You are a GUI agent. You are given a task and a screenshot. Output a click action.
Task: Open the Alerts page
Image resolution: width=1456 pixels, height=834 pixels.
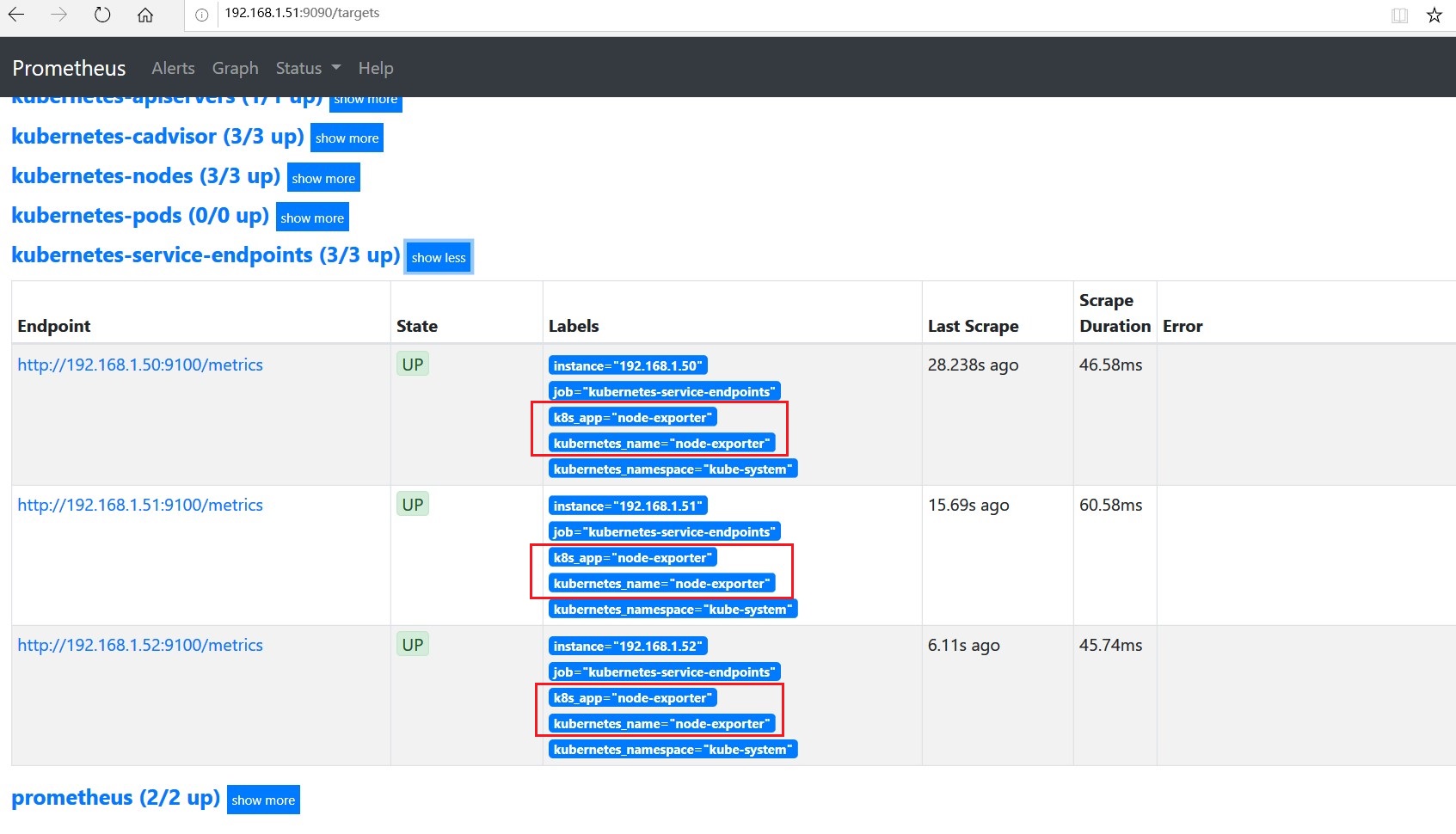pos(173,68)
